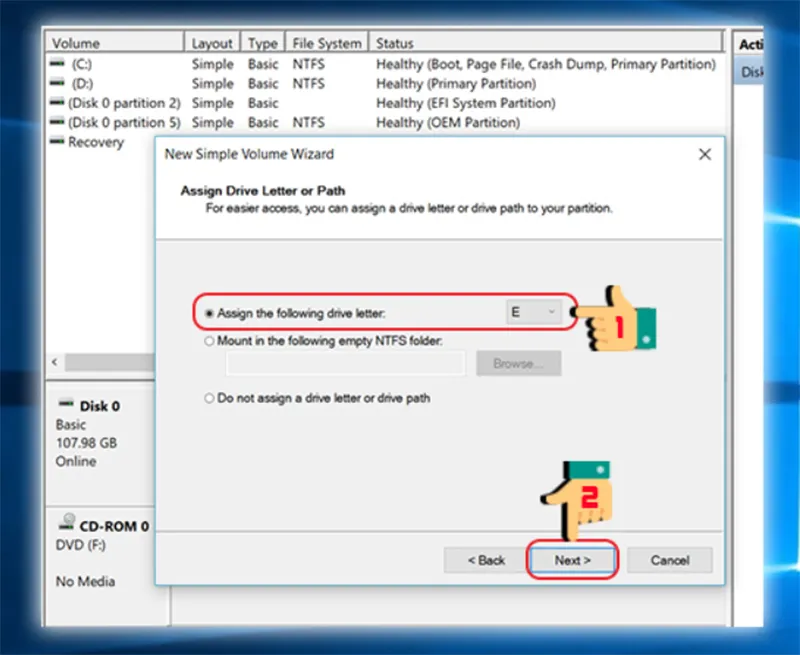The width and height of the screenshot is (800, 655).
Task: Open the drive letter E dropdown
Action: click(534, 312)
